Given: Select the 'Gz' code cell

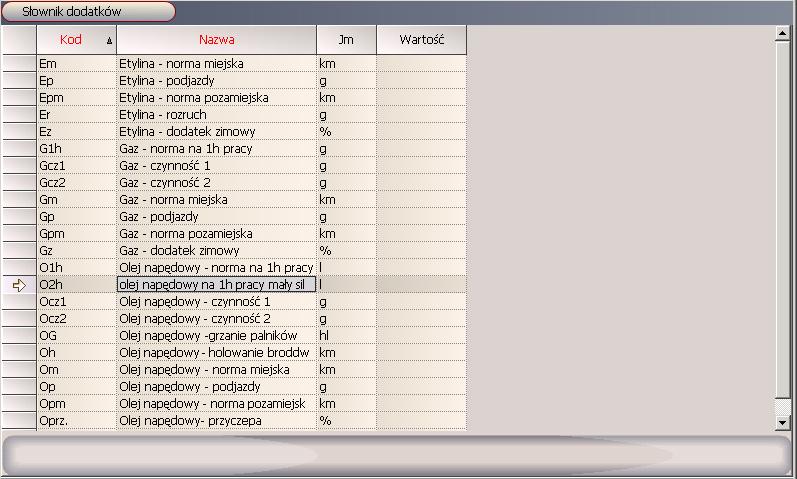Looking at the screenshot, I should click(77, 251).
